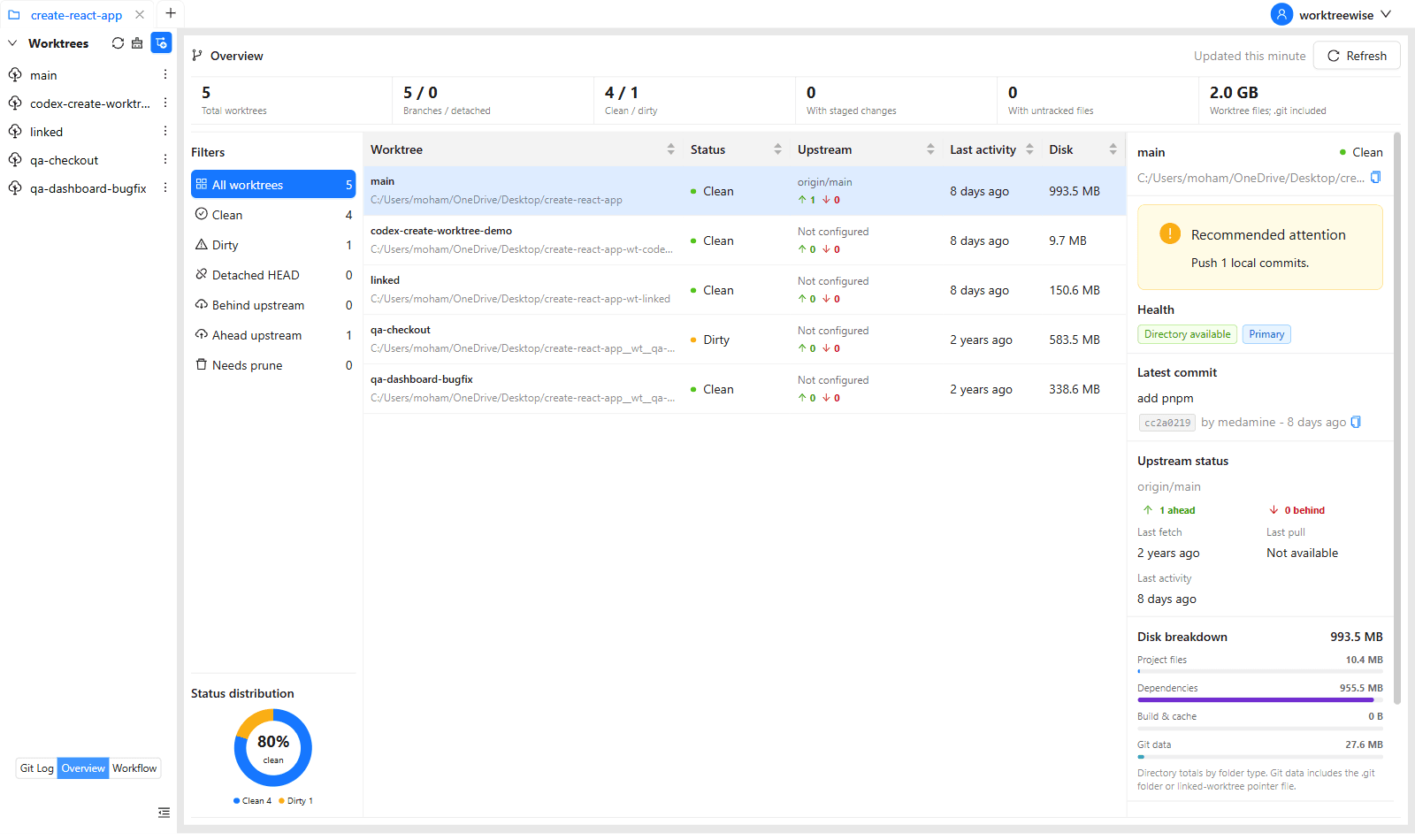This screenshot has height=840, width=1415.
Task: Switch to the Overview bottom tab
Action: pos(83,768)
